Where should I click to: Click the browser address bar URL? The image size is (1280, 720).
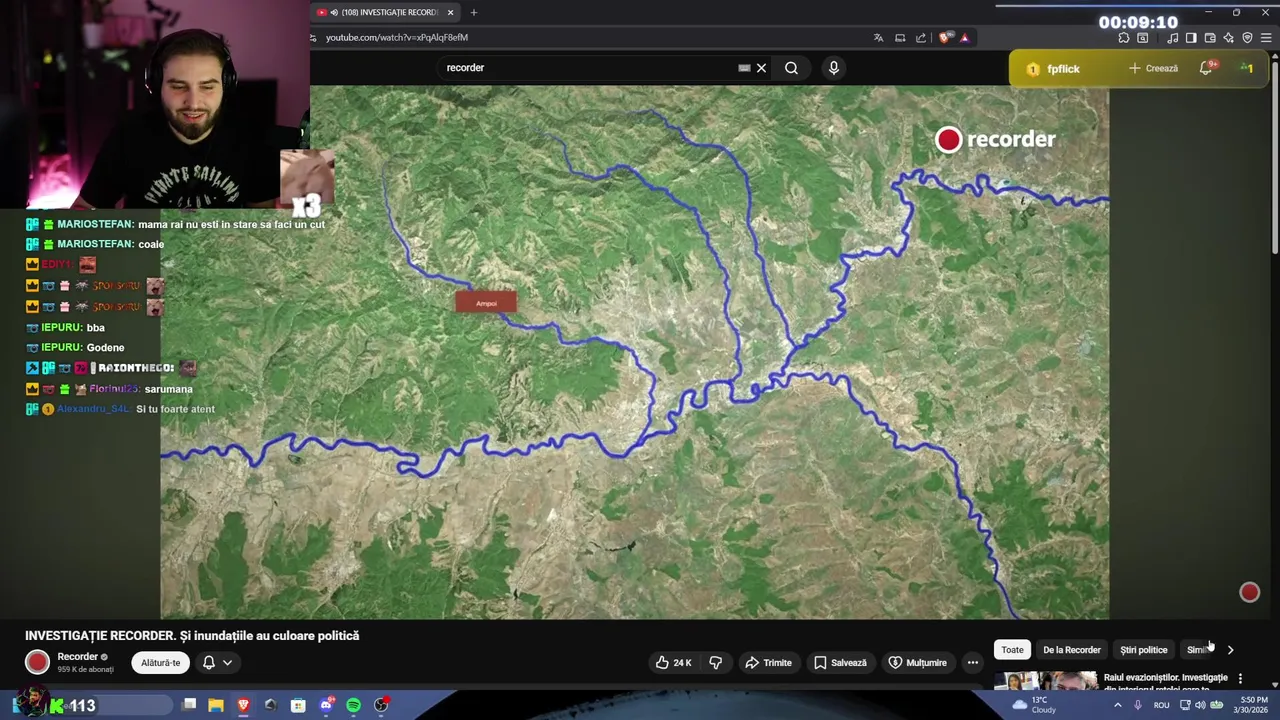[397, 37]
